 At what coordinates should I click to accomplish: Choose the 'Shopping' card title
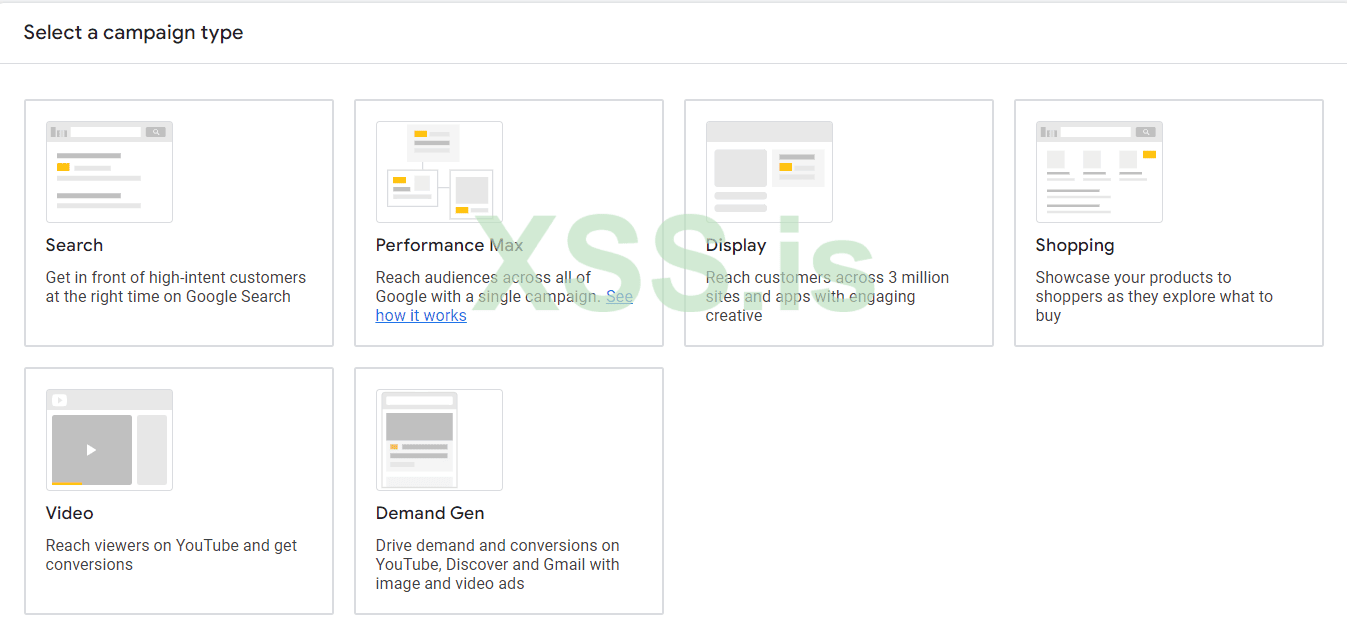tap(1075, 246)
